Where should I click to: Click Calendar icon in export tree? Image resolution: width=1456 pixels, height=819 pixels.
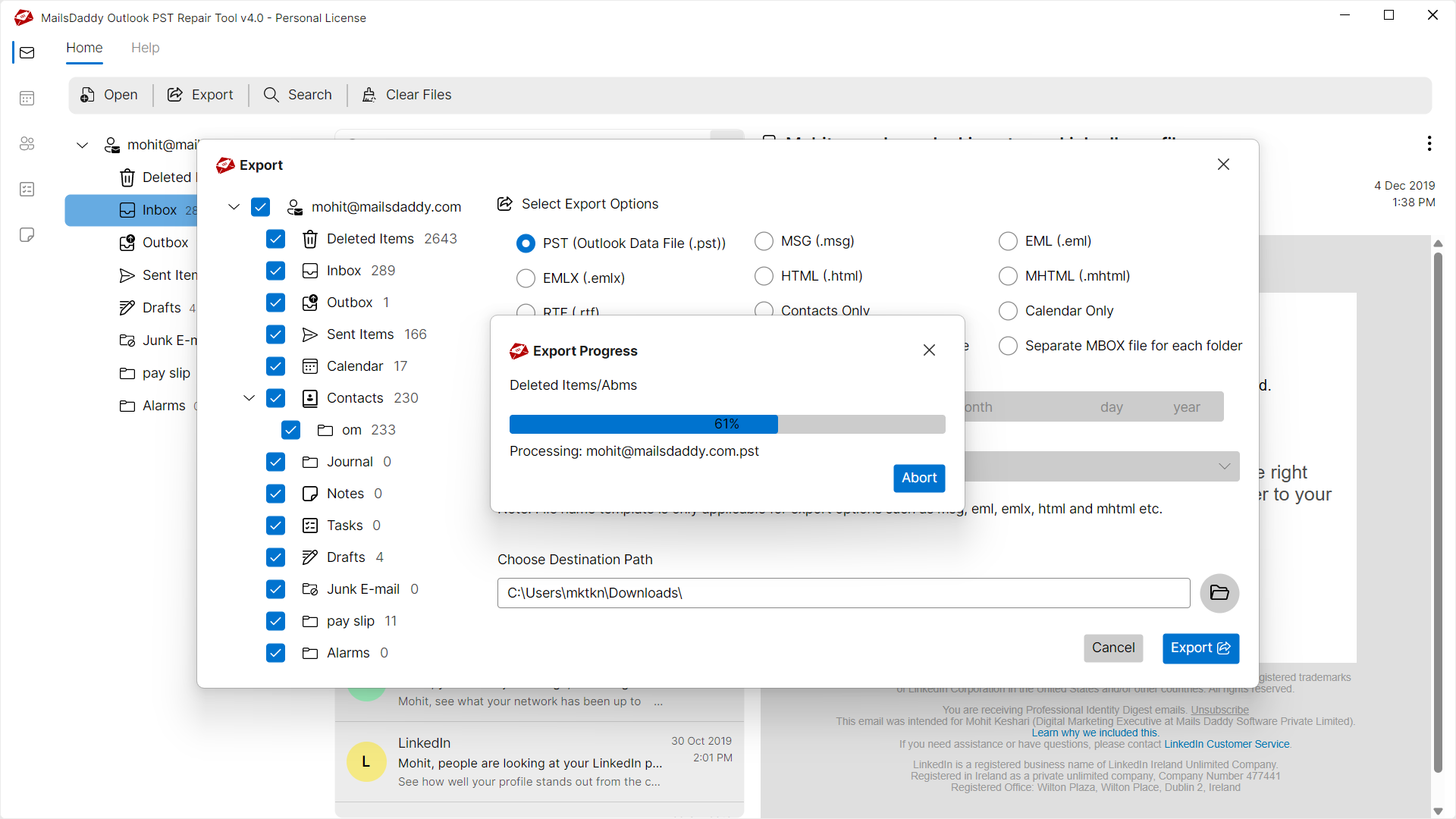(x=310, y=366)
